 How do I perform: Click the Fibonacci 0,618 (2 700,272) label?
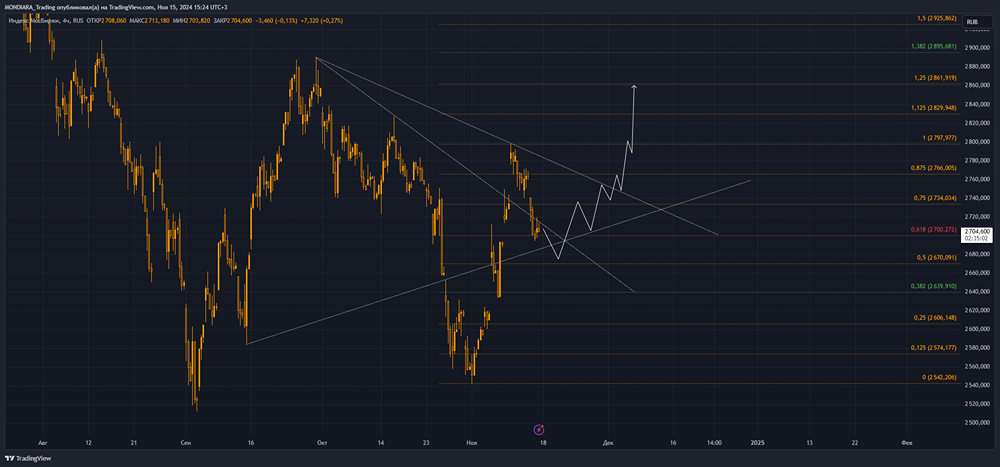click(x=934, y=229)
